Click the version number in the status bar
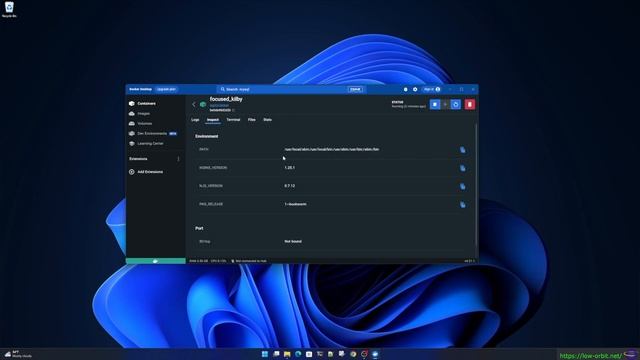Image resolution: width=640 pixels, height=360 pixels. pyautogui.click(x=469, y=261)
